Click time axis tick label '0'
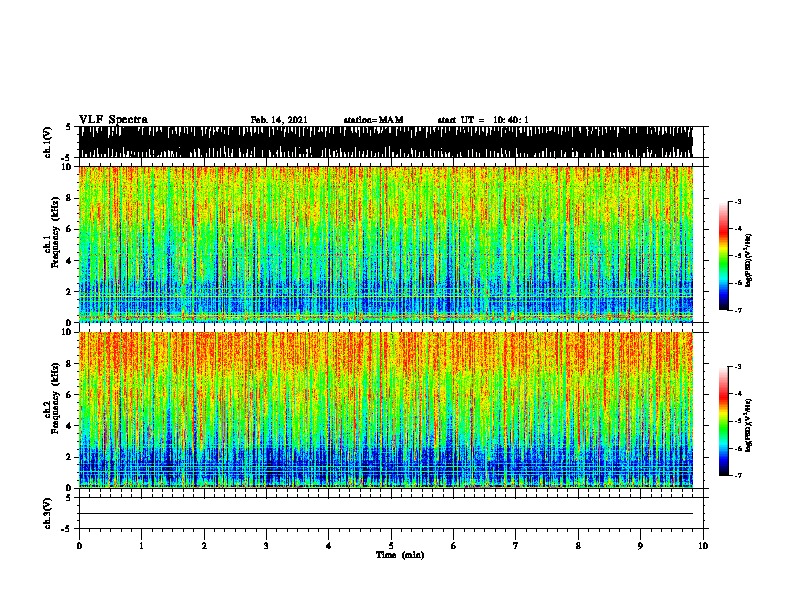Screen dimensions: 792x612 pos(79,546)
